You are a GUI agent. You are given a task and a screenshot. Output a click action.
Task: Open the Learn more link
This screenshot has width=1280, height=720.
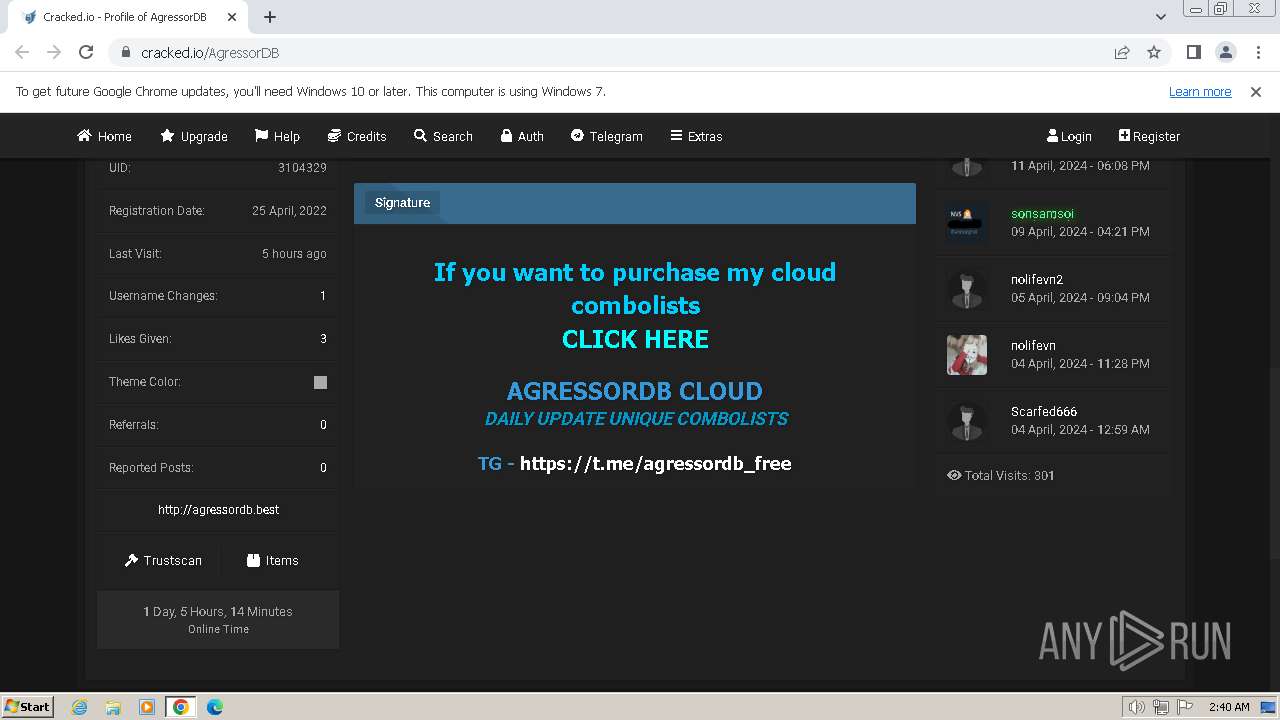point(1200,91)
